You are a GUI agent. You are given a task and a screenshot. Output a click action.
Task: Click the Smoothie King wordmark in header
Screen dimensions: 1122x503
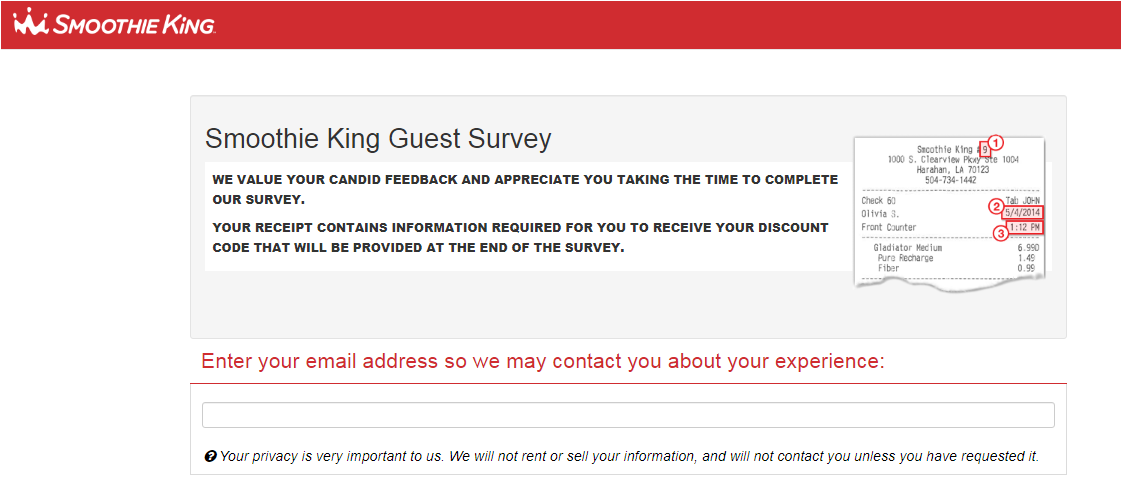click(x=134, y=25)
